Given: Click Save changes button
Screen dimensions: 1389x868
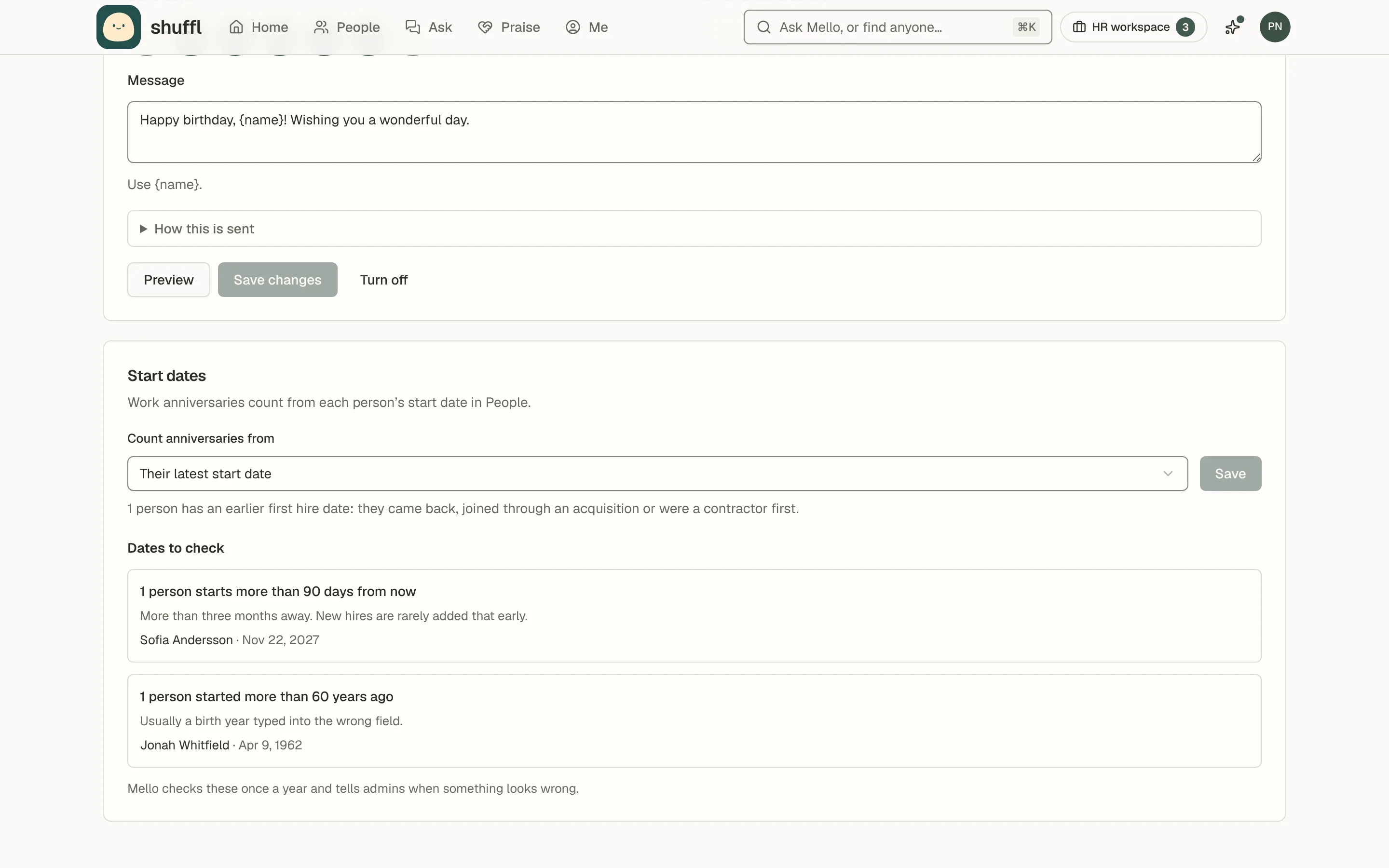Looking at the screenshot, I should (277, 280).
